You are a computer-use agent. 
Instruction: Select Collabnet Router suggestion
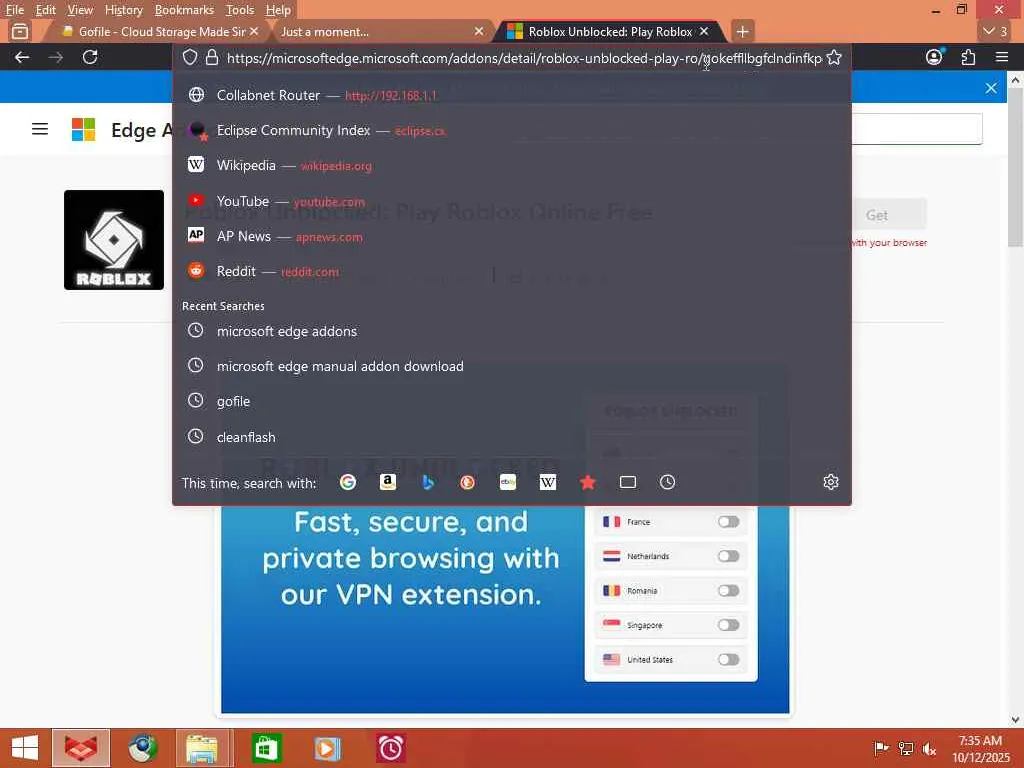click(511, 95)
